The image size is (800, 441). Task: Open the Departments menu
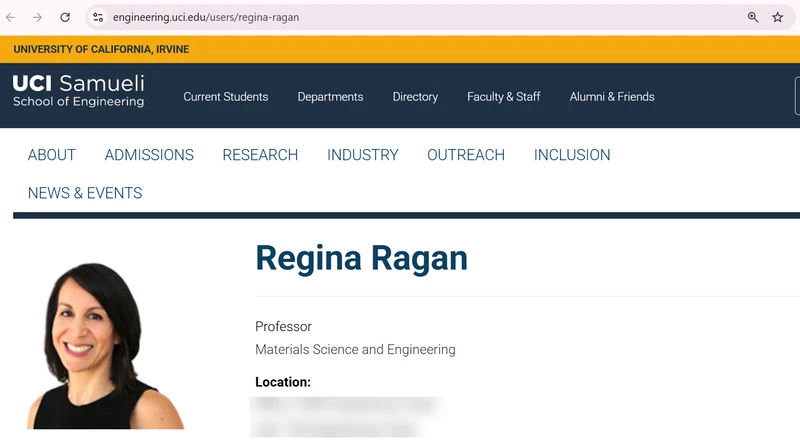click(x=330, y=96)
